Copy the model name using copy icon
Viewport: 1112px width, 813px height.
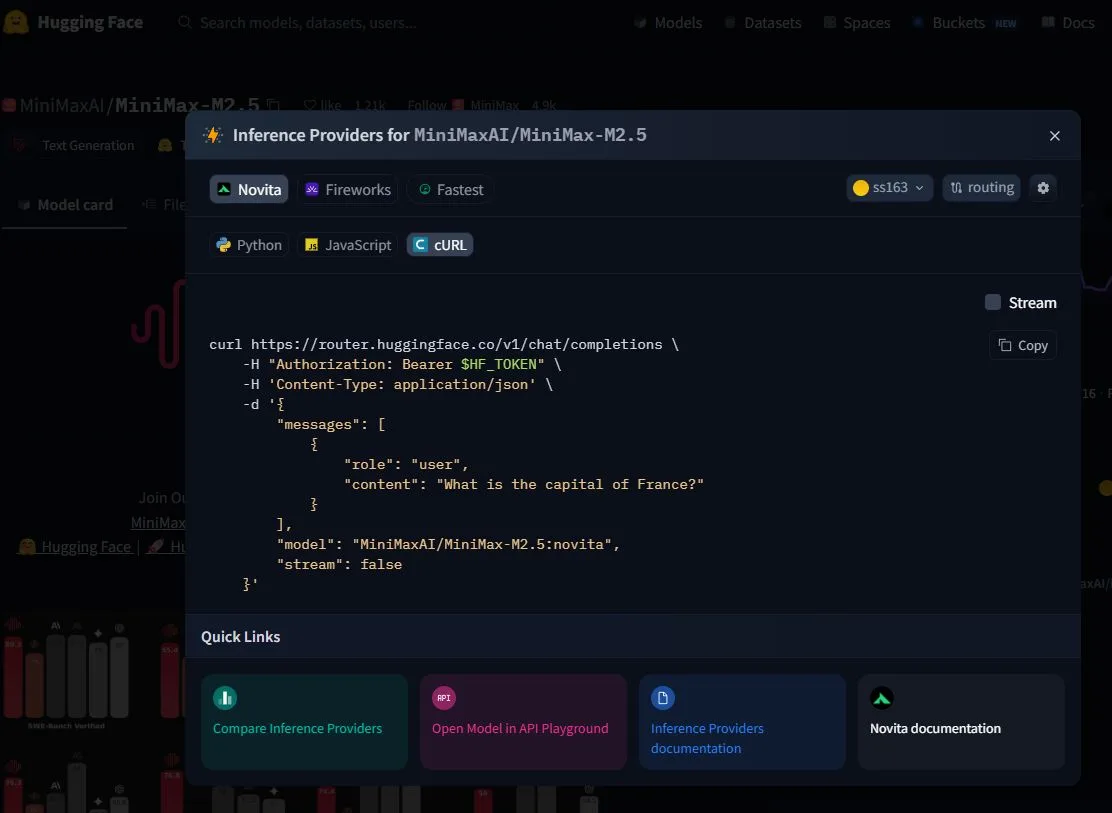tap(274, 105)
